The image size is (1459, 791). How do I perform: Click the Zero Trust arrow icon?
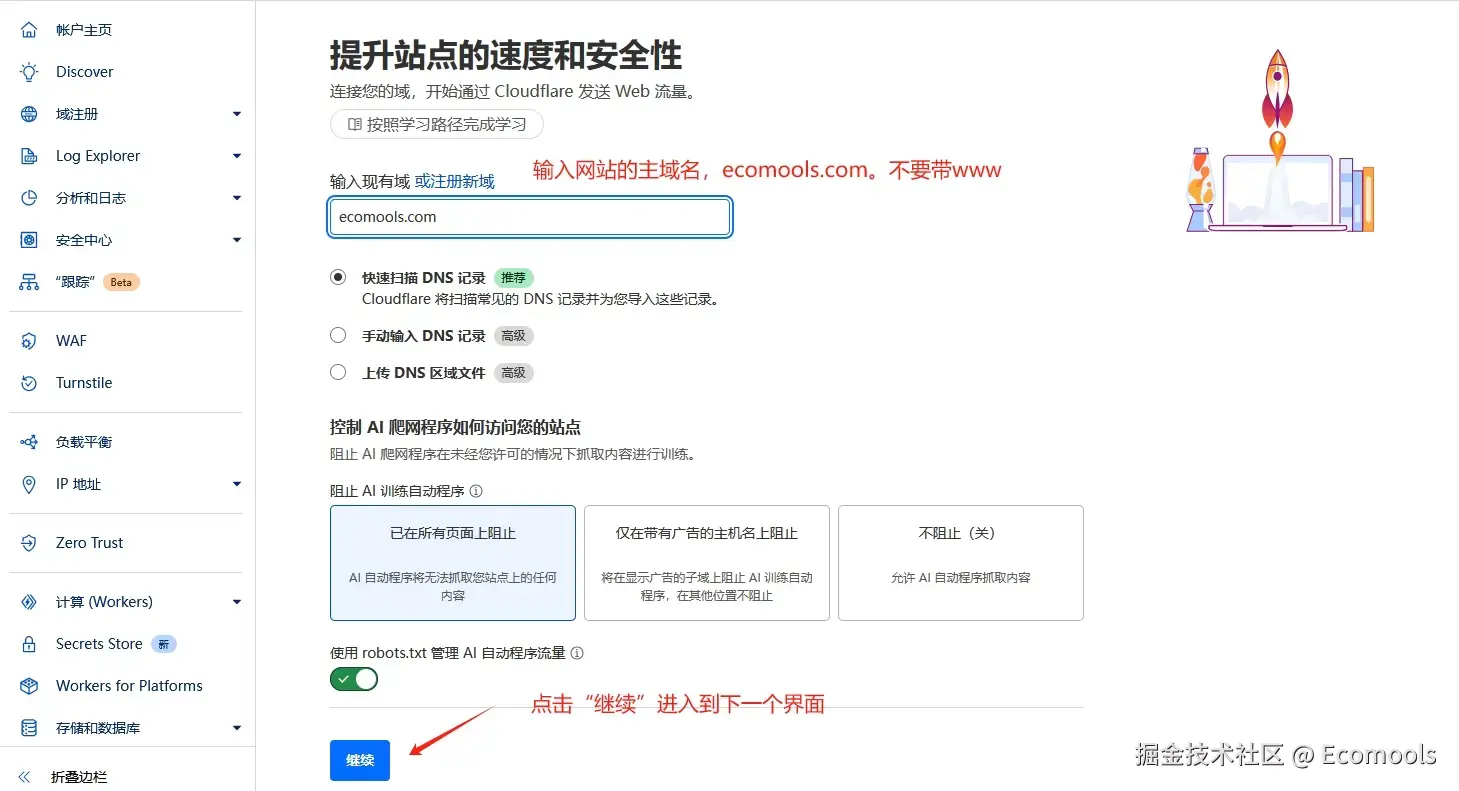(29, 543)
